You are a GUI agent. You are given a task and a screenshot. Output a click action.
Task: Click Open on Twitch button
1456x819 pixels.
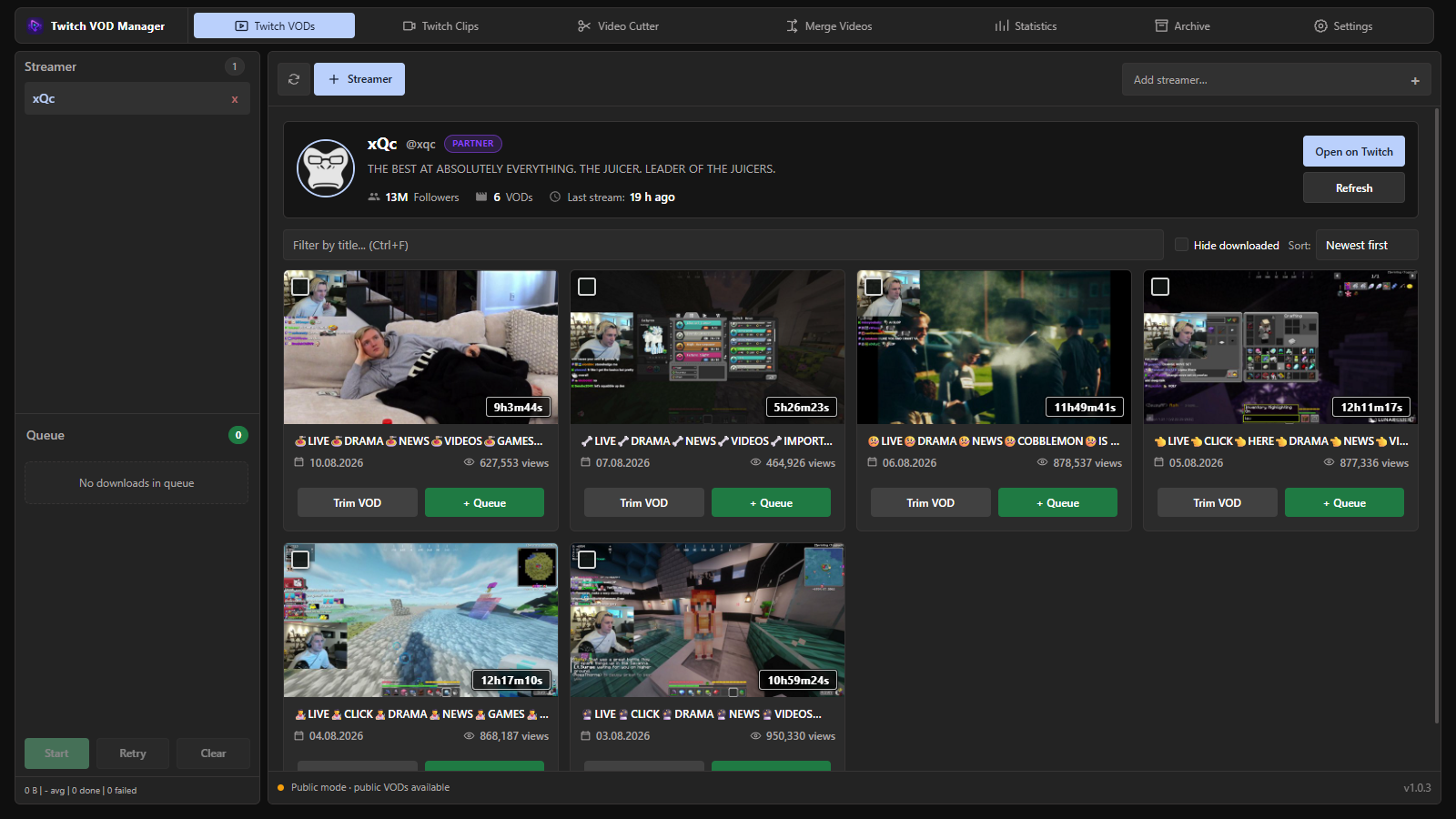(x=1354, y=151)
